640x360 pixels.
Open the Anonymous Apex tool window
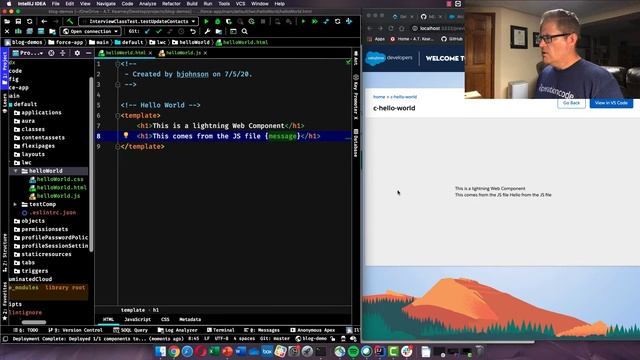point(313,330)
